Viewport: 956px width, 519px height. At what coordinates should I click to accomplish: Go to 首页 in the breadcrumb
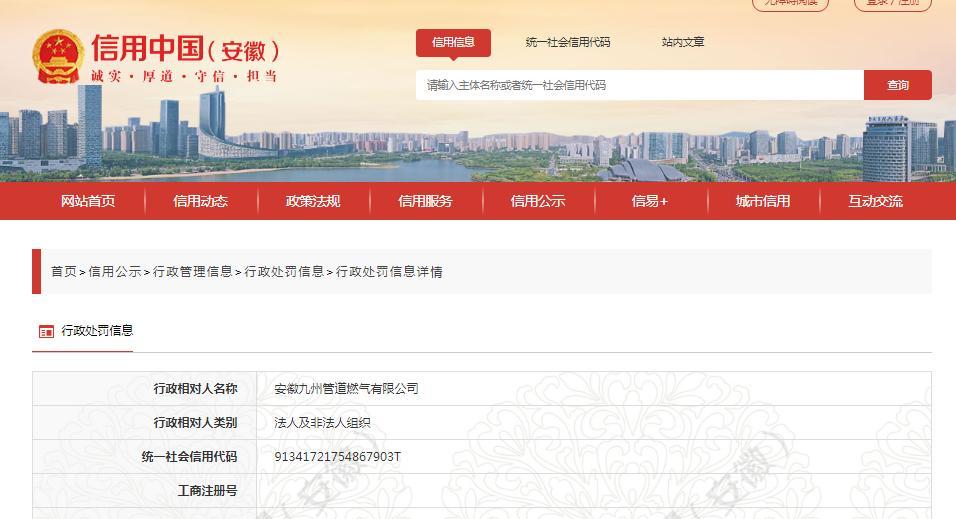pyautogui.click(x=63, y=271)
